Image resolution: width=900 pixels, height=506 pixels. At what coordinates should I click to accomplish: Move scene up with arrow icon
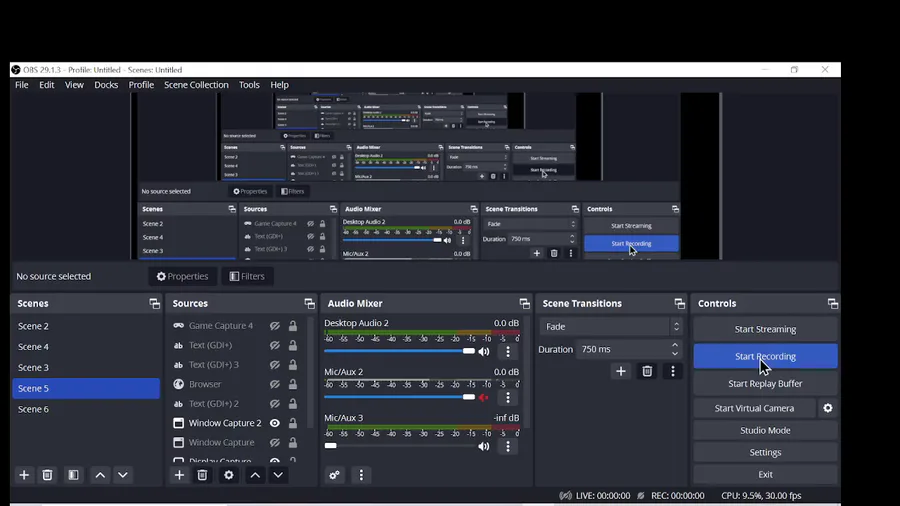point(100,475)
